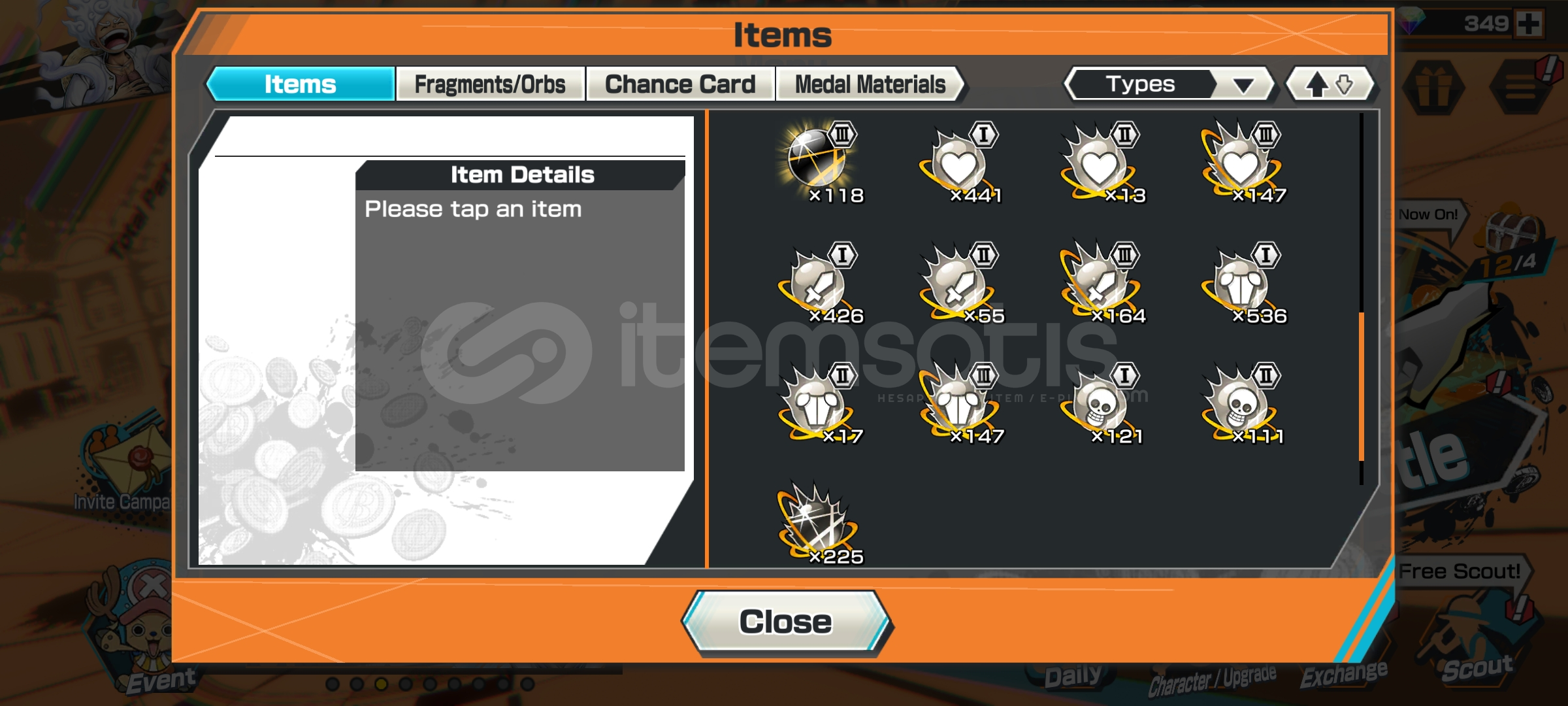Pick the sword orb tier III x164
The height and width of the screenshot is (706, 1568).
coord(1103,282)
